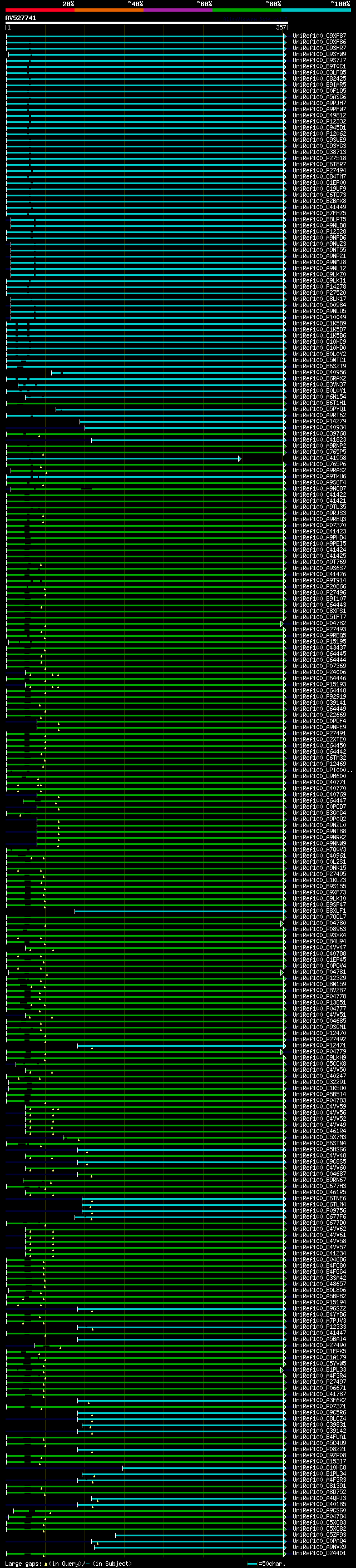This screenshot has height=1568, width=356.
Task: Open the UniRef100_Q93YG3 entry
Action: click(x=319, y=146)
